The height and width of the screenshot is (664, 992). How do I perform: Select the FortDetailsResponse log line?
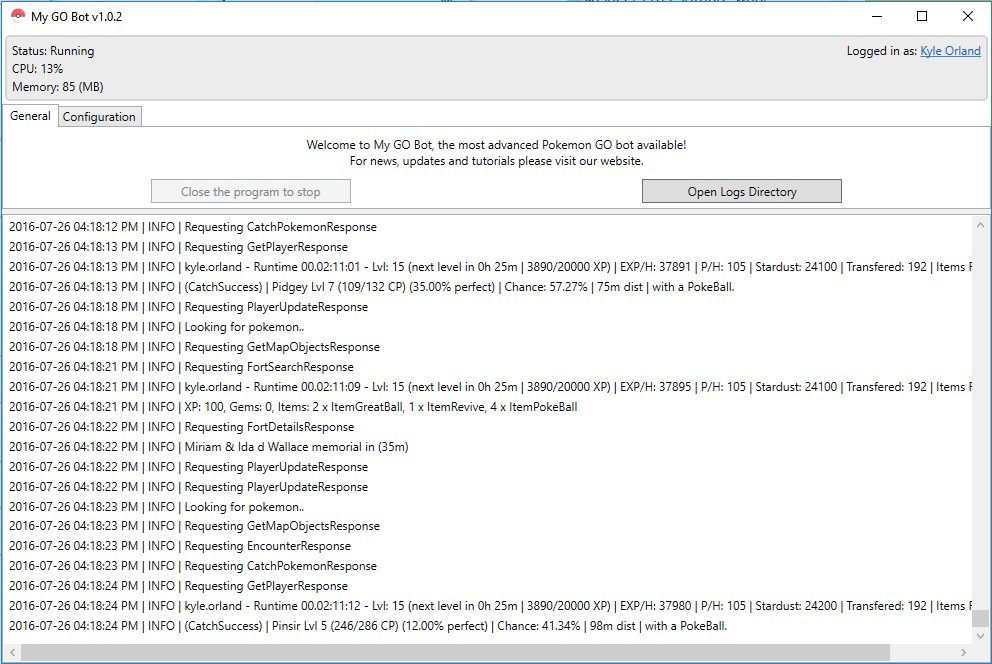pyautogui.click(x=182, y=427)
